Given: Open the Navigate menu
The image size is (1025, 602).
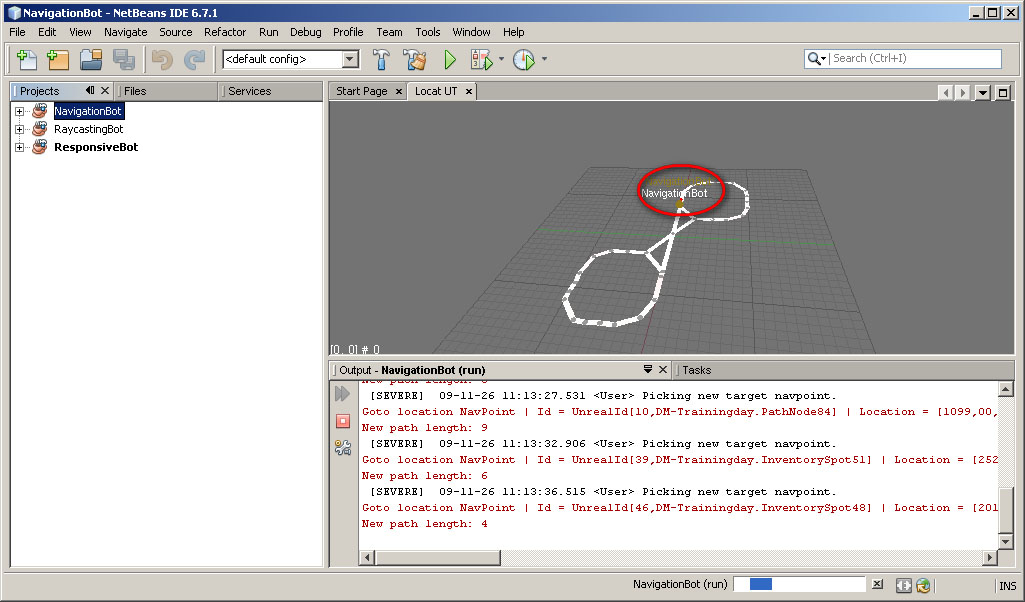Looking at the screenshot, I should point(126,32).
